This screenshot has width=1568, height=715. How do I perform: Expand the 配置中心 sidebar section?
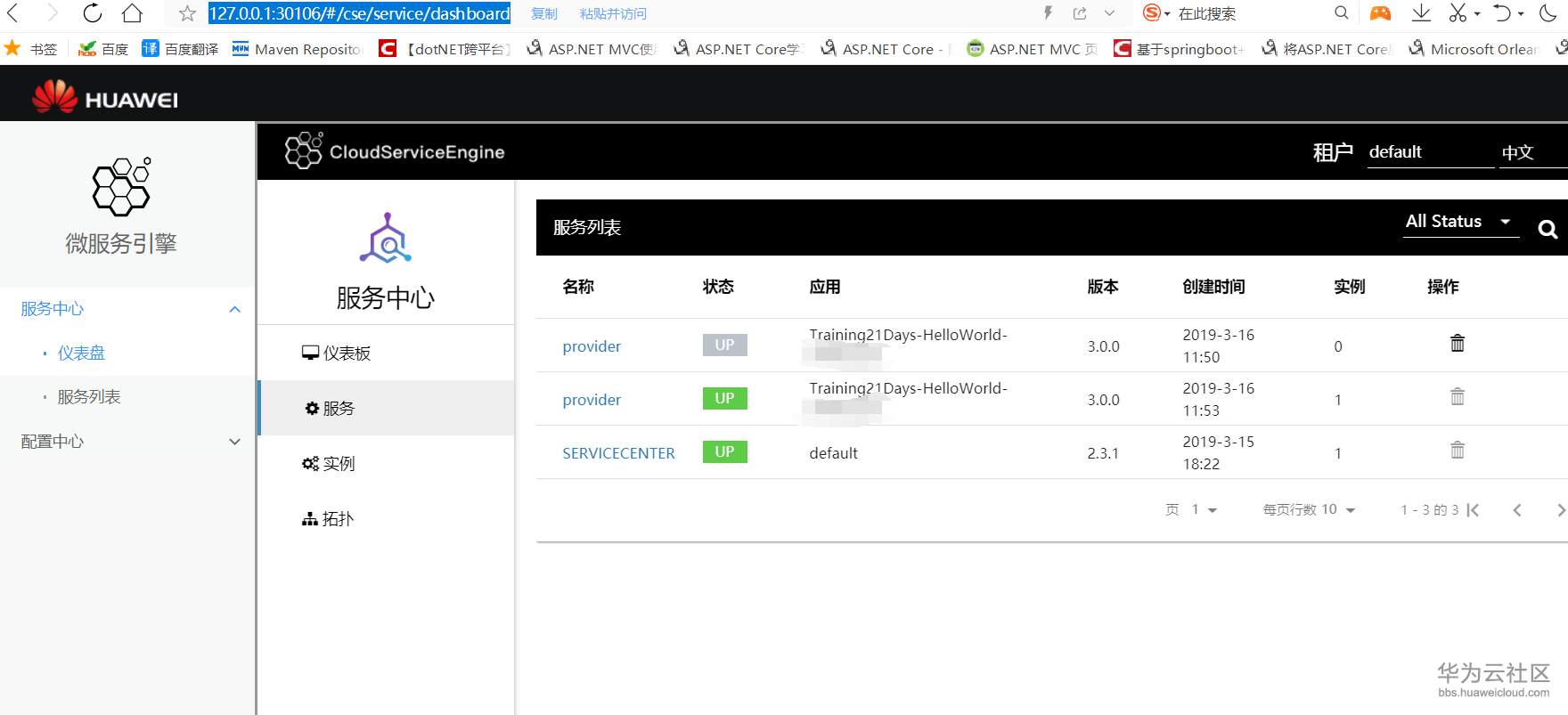pyautogui.click(x=235, y=442)
